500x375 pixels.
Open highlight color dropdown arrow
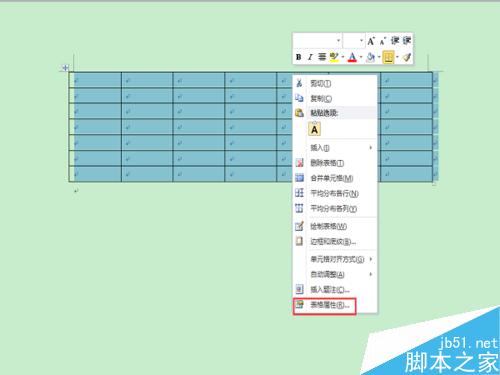pyautogui.click(x=343, y=57)
